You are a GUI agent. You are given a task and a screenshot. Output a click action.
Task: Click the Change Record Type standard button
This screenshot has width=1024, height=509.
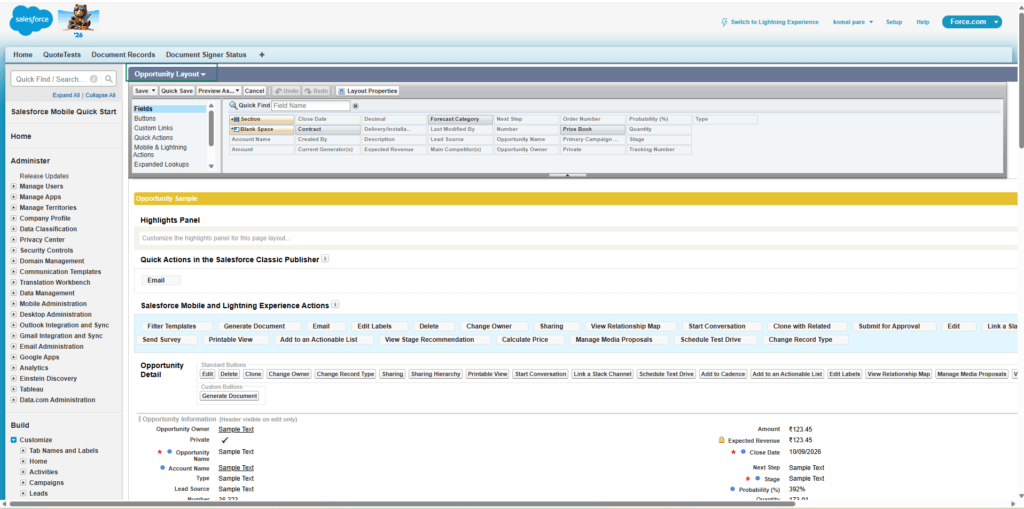[x=345, y=374]
